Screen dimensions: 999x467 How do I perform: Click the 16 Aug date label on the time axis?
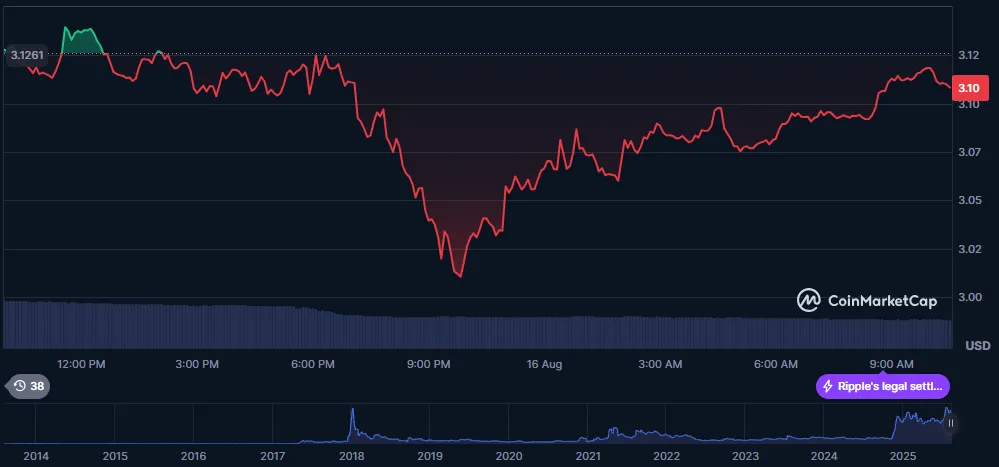tap(545, 364)
